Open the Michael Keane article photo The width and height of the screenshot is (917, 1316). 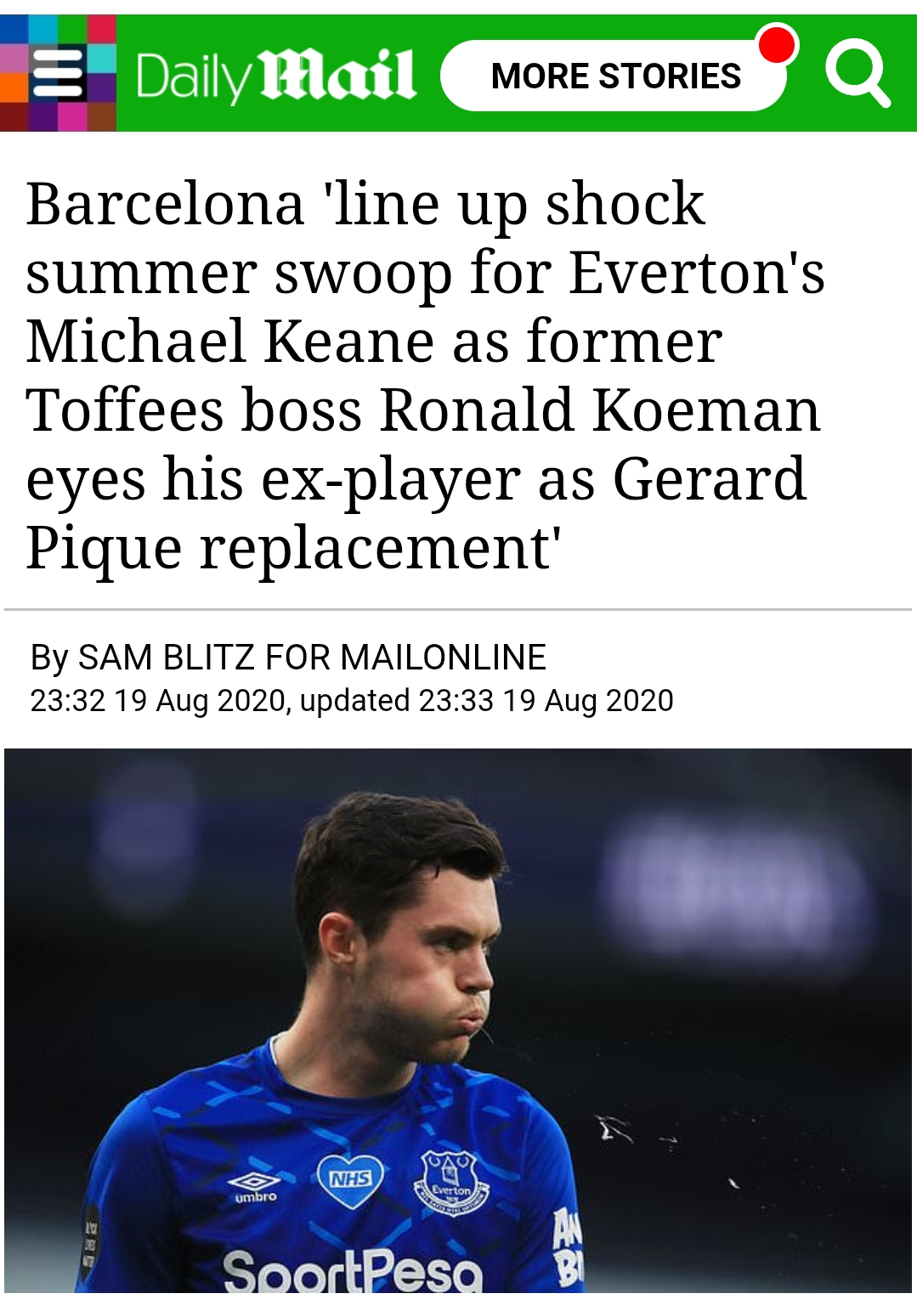click(x=458, y=1019)
